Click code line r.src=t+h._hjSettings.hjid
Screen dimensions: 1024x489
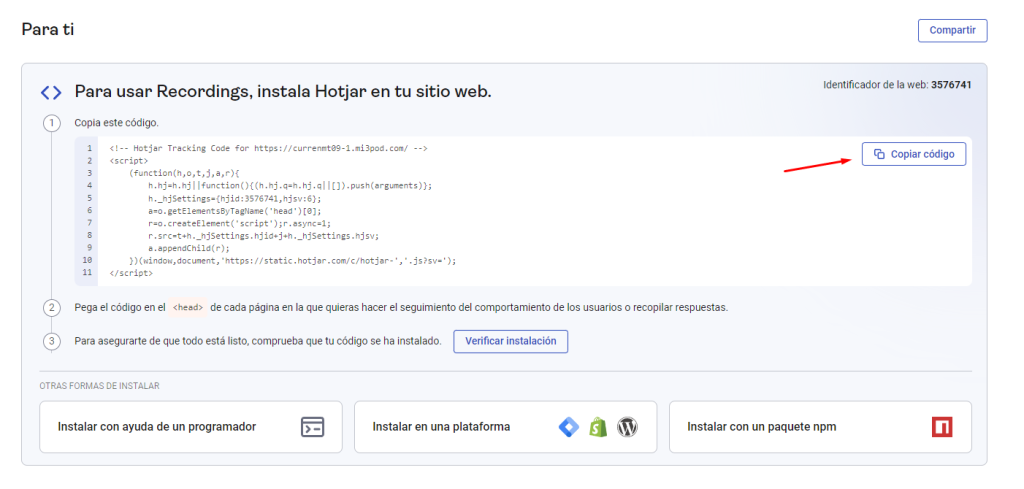pos(264,236)
